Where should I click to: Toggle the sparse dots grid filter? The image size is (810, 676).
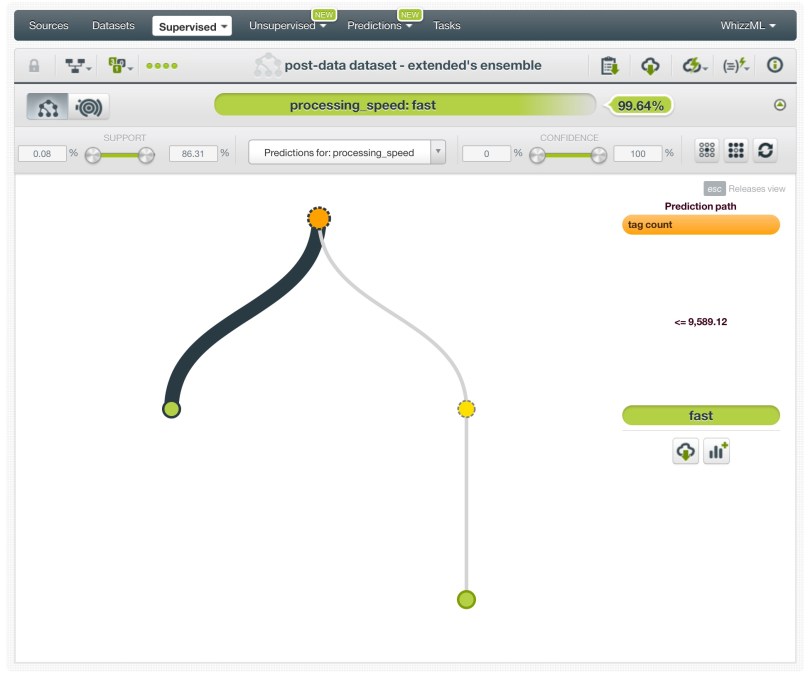(x=707, y=151)
